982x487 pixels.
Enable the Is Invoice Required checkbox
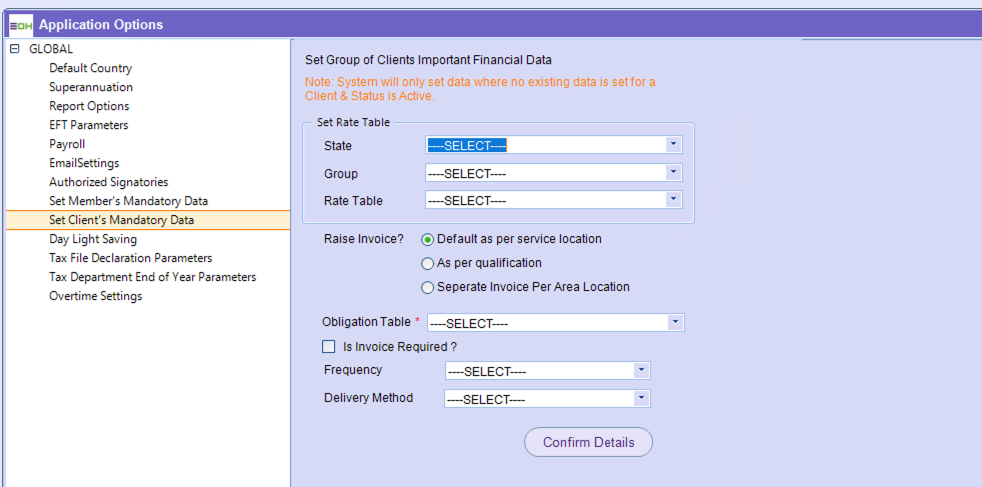tap(329, 347)
